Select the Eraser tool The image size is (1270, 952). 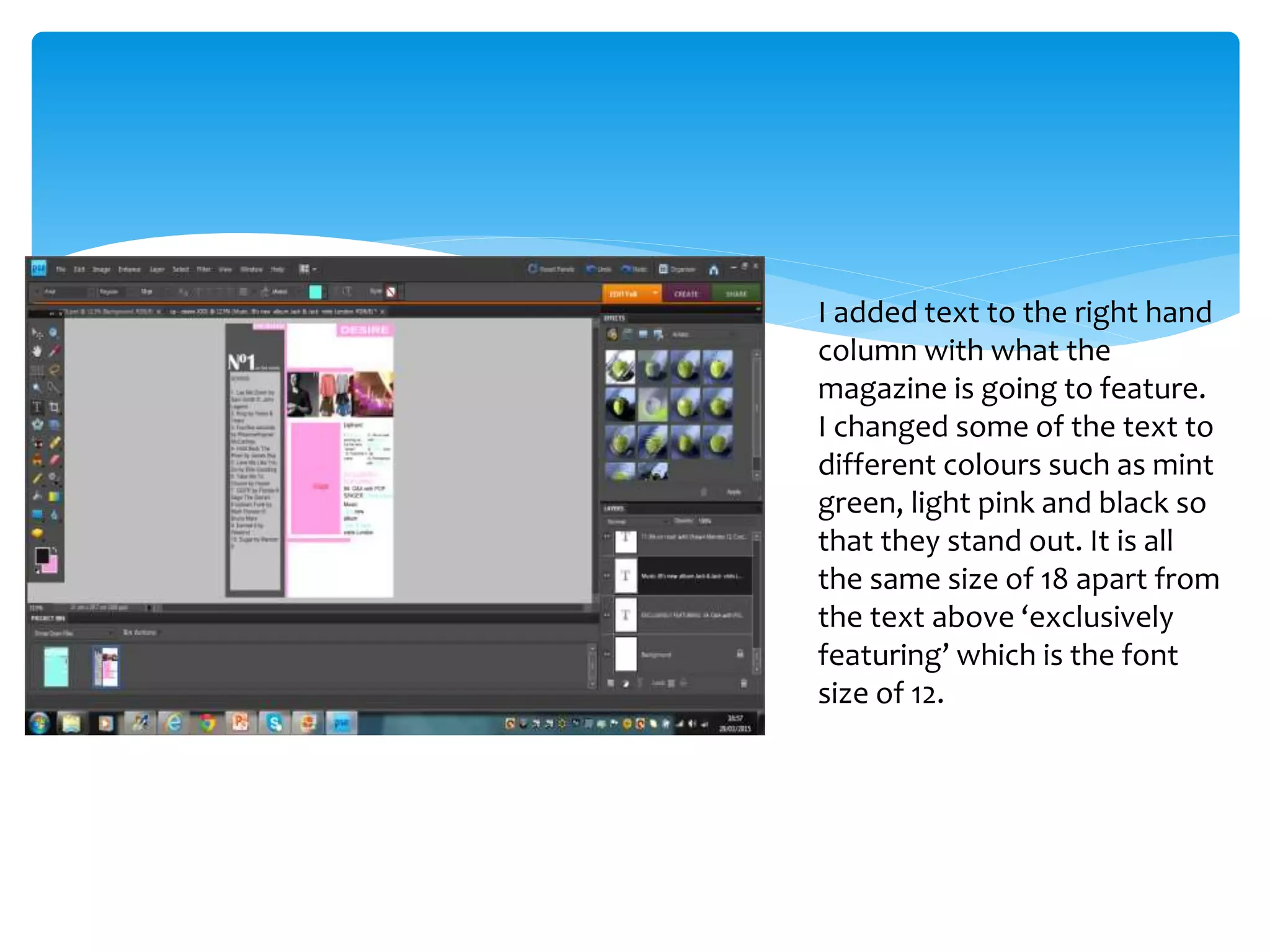tap(55, 460)
